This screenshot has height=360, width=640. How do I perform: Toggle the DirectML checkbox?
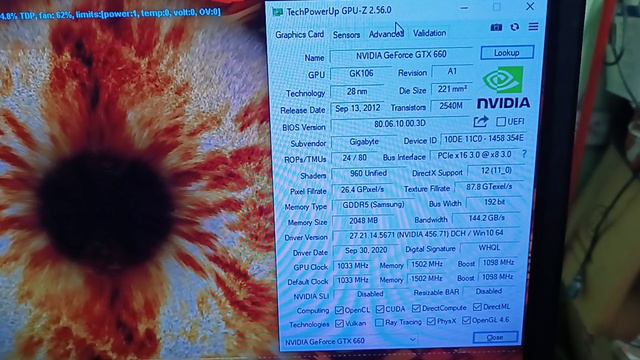[477, 307]
